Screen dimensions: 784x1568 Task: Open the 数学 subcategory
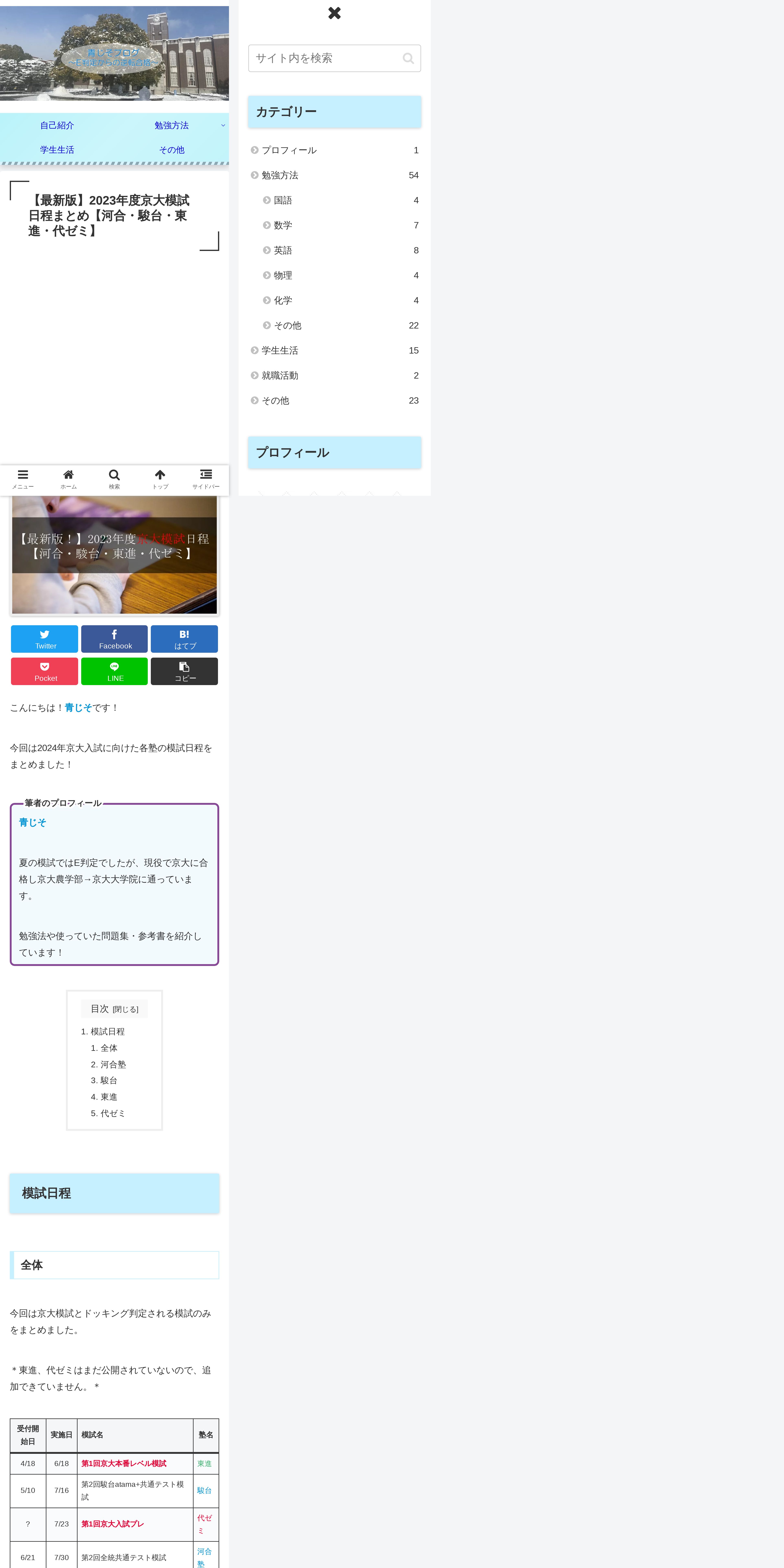pyautogui.click(x=340, y=225)
